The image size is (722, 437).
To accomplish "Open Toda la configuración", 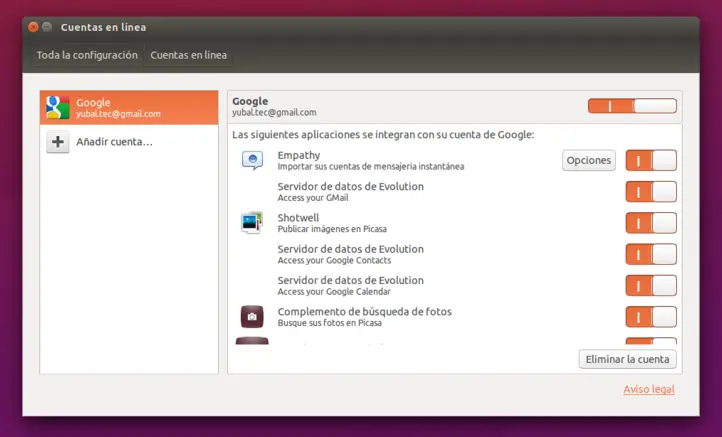I will tap(87, 55).
